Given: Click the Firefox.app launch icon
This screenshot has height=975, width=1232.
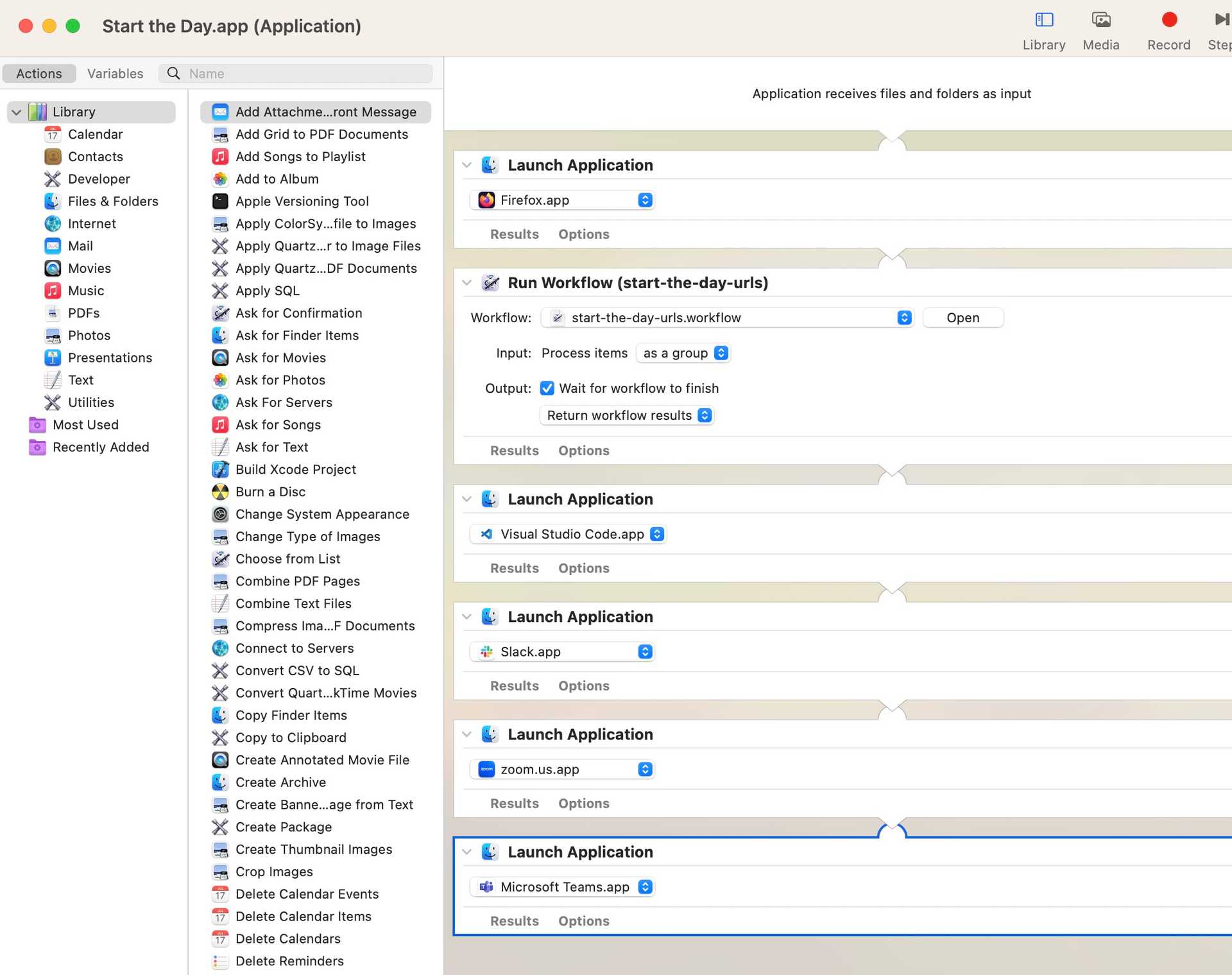Looking at the screenshot, I should (486, 199).
